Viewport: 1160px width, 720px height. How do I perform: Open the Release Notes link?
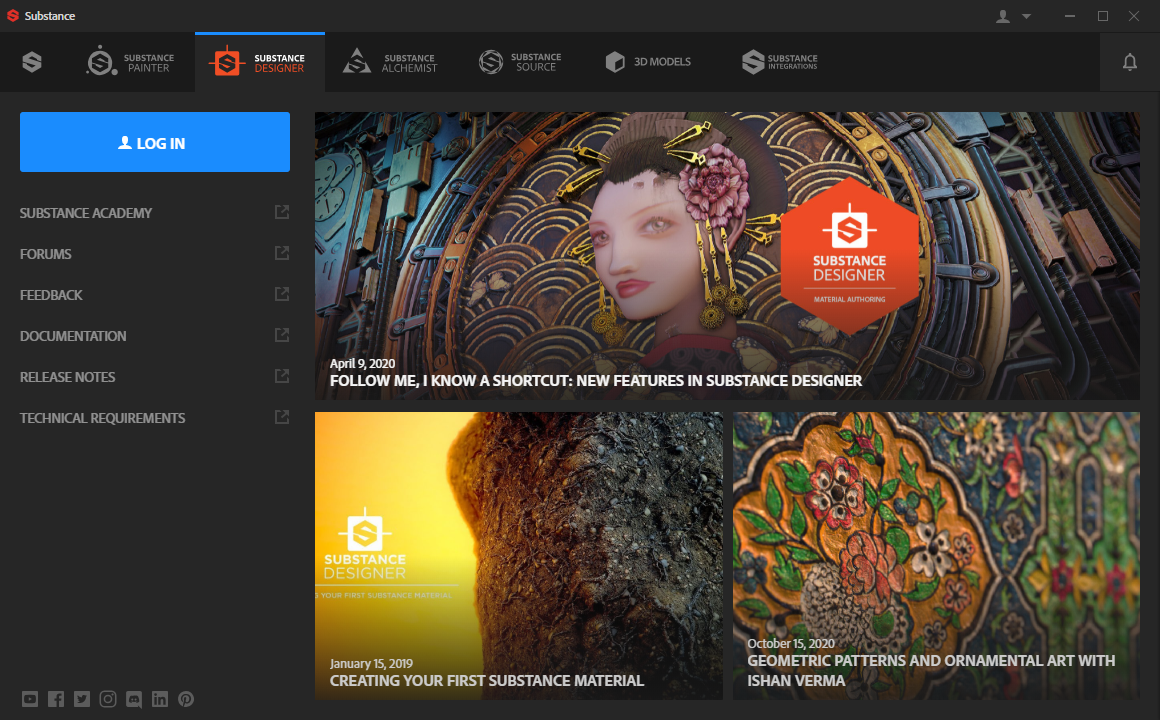(x=67, y=377)
